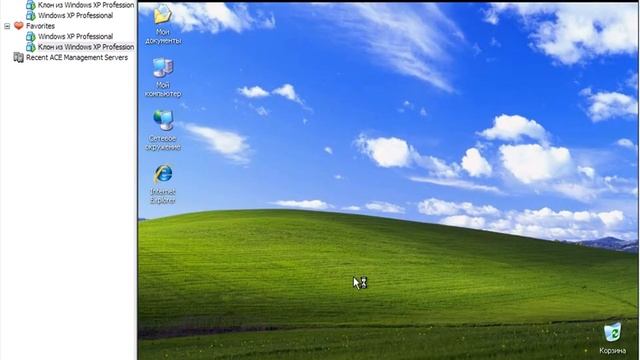This screenshot has height=360, width=640.
Task: Click the VM icon of the topmost clone entry
Action: click(x=31, y=5)
